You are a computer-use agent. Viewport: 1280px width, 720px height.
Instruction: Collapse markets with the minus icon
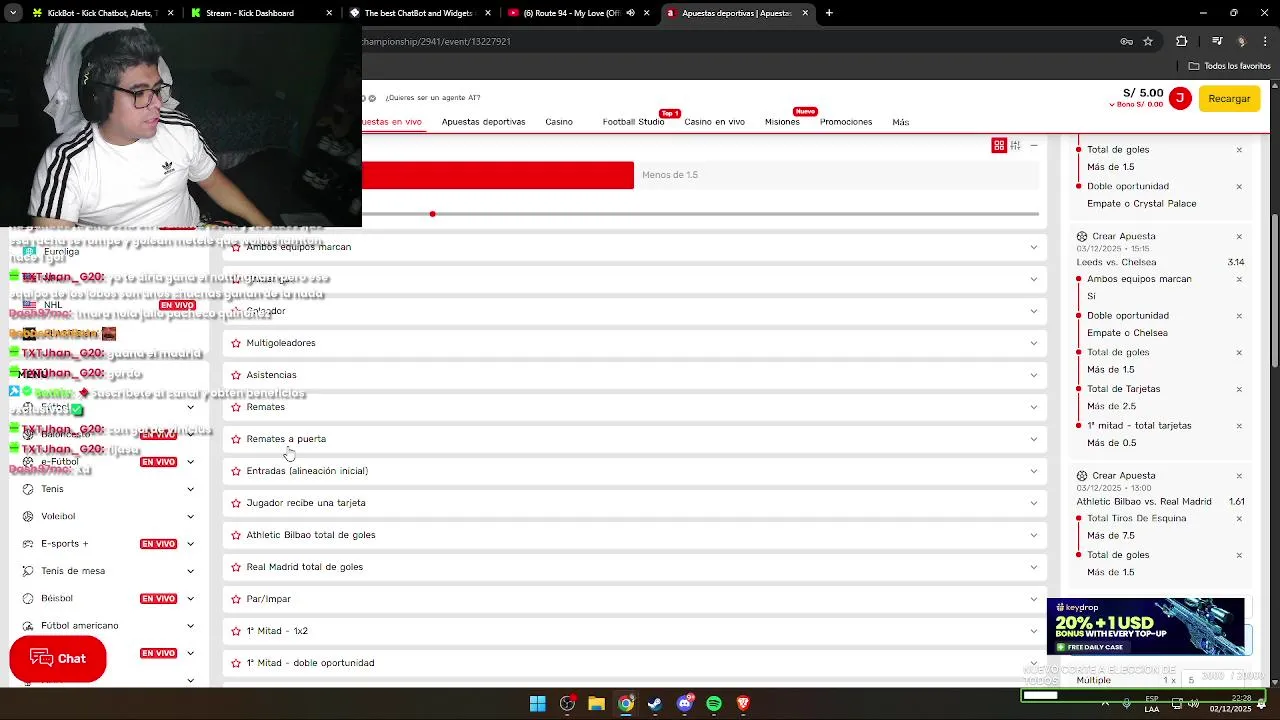[x=1034, y=146]
